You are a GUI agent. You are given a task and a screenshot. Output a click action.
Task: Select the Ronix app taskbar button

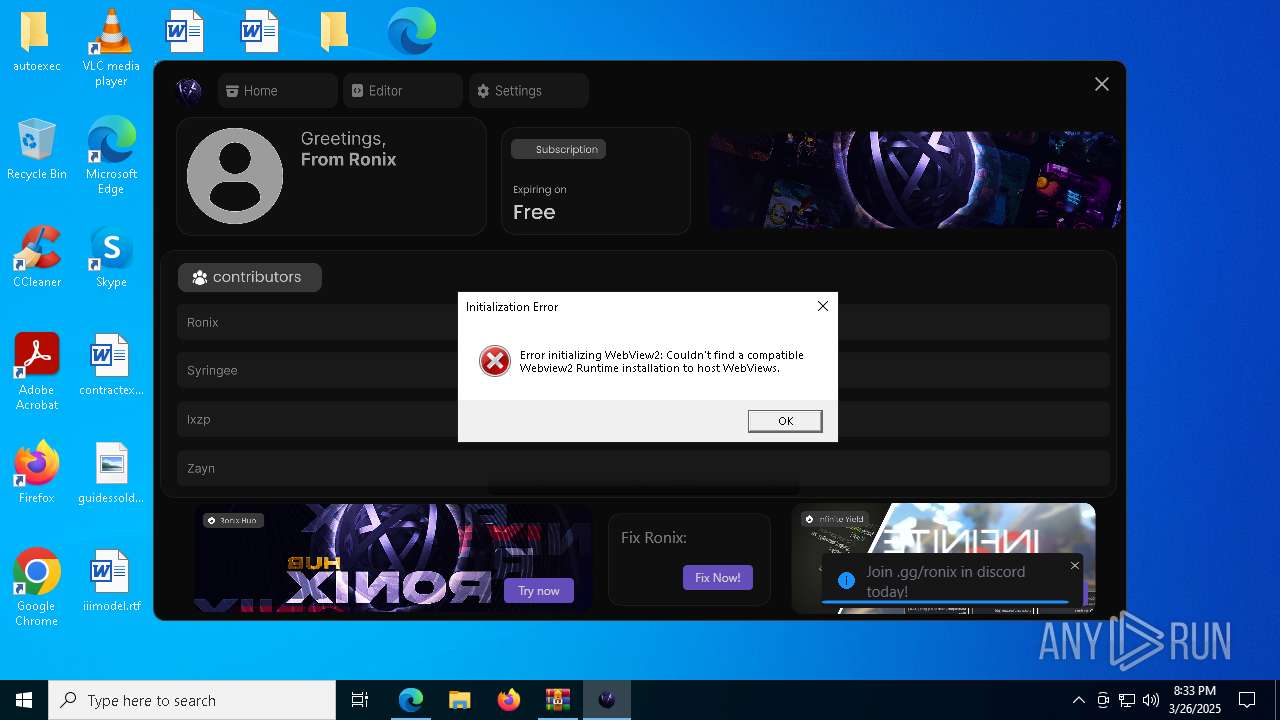pos(606,700)
